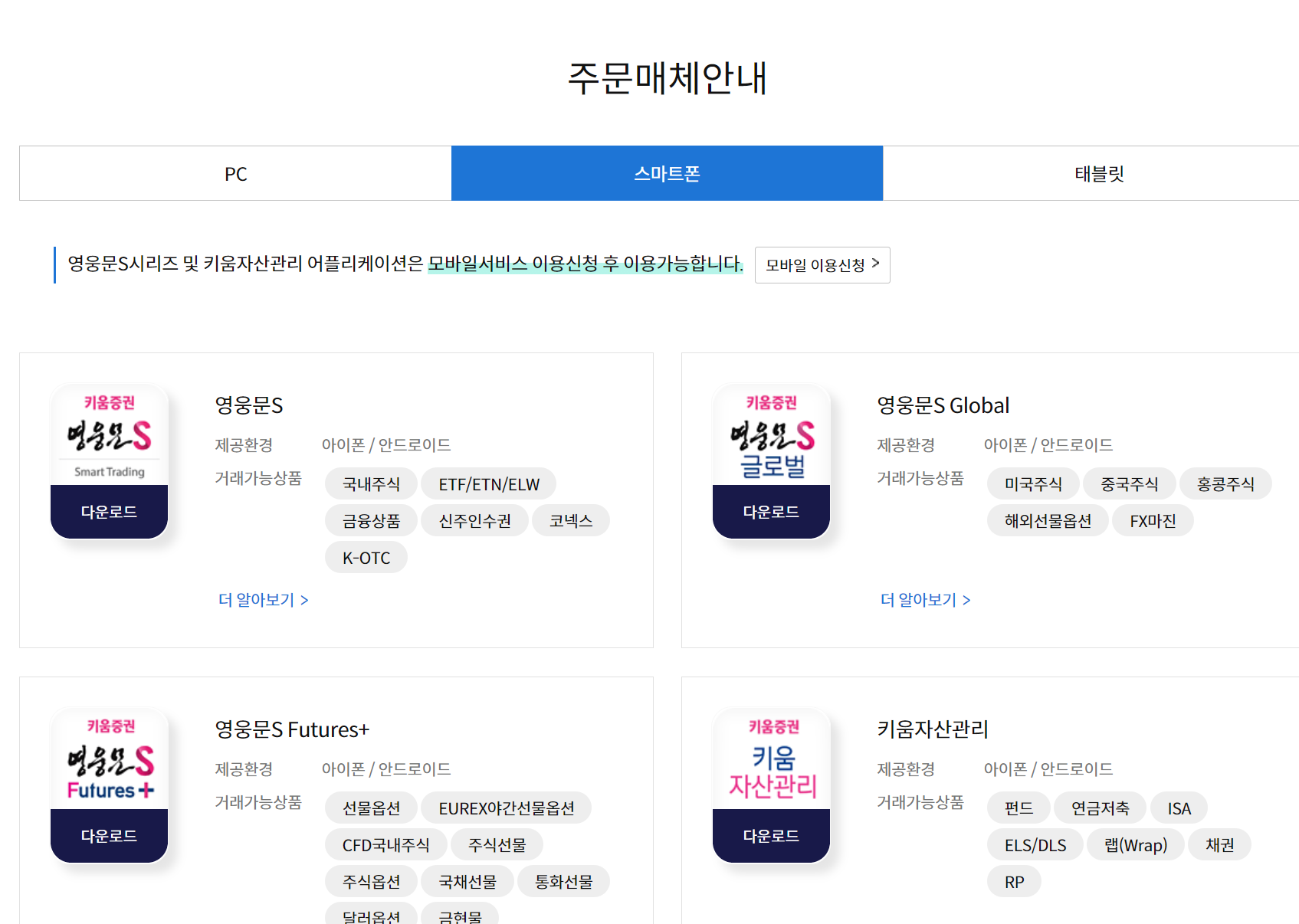The image size is (1299, 924).
Task: Click the 영웅문S Global card title
Action: pos(943,405)
